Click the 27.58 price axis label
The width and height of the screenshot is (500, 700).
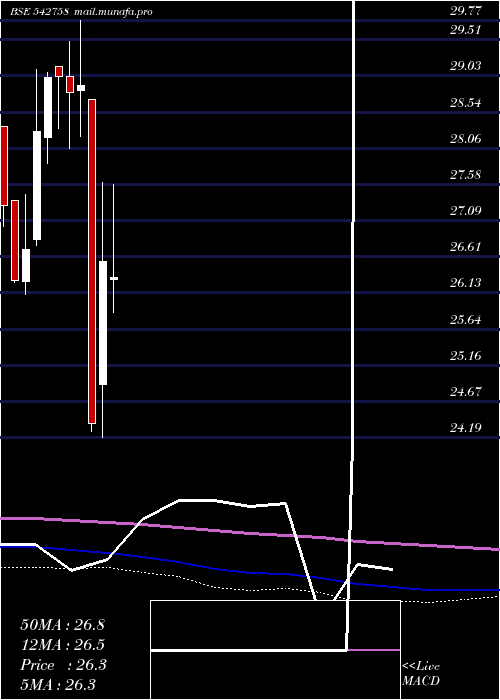tap(466, 175)
